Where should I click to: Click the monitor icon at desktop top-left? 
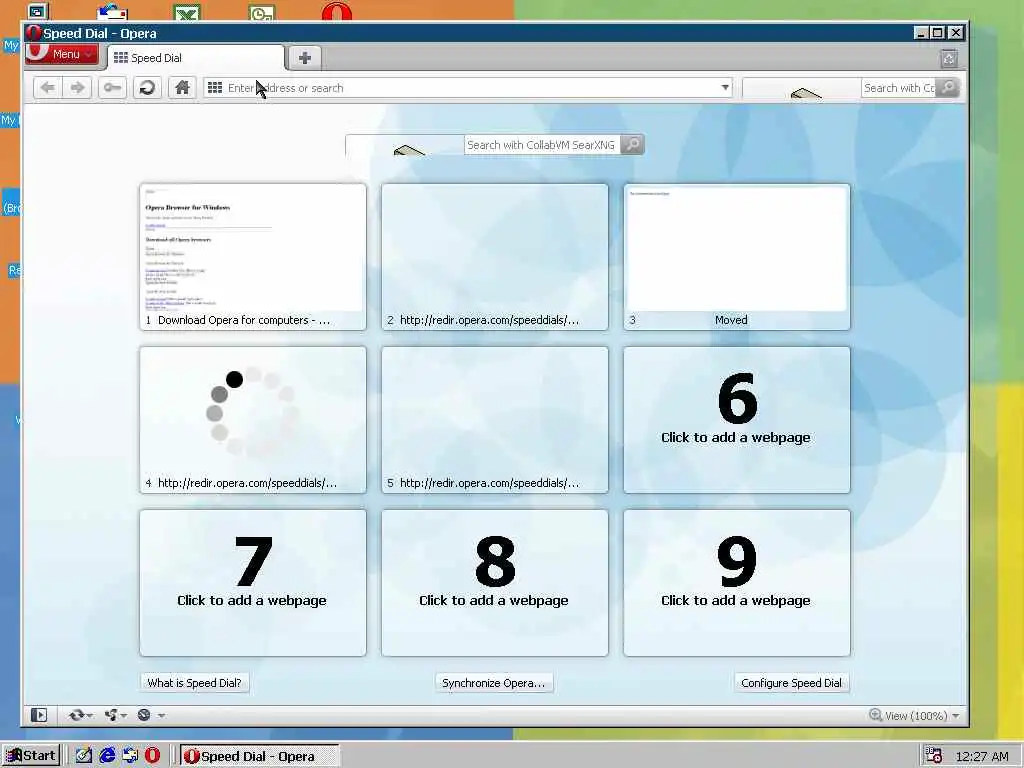[x=38, y=11]
